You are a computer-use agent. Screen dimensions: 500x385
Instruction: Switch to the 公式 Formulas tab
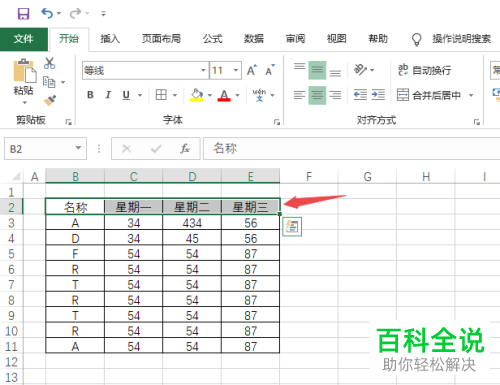(213, 39)
